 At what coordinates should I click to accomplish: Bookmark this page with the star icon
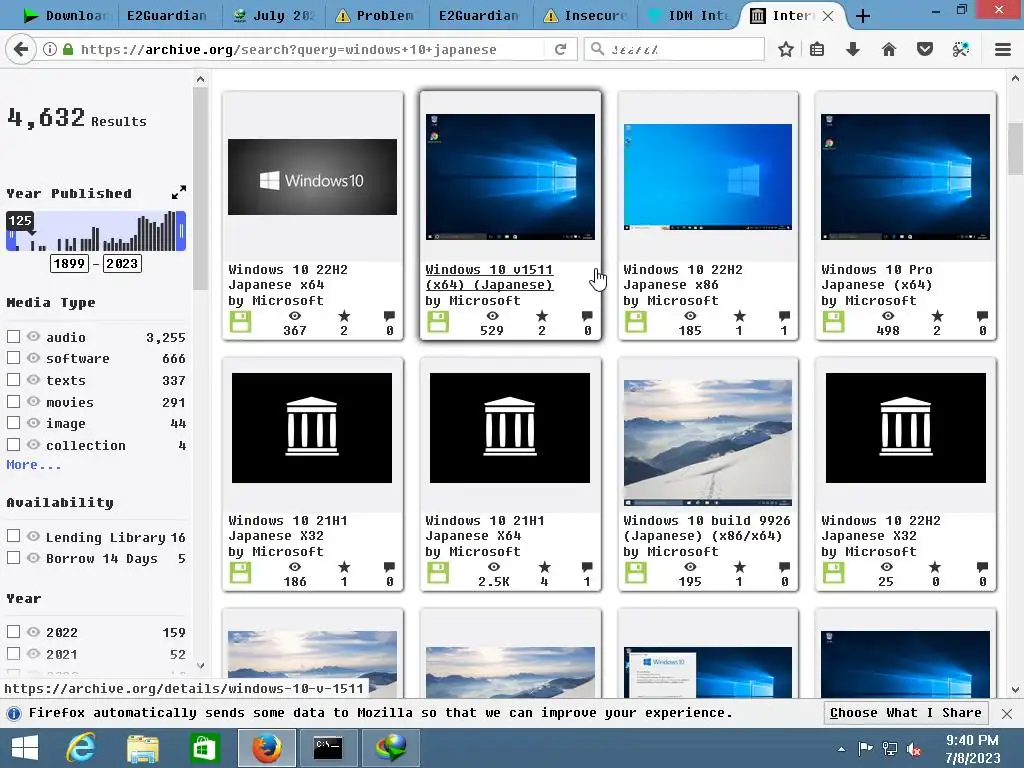(x=786, y=49)
